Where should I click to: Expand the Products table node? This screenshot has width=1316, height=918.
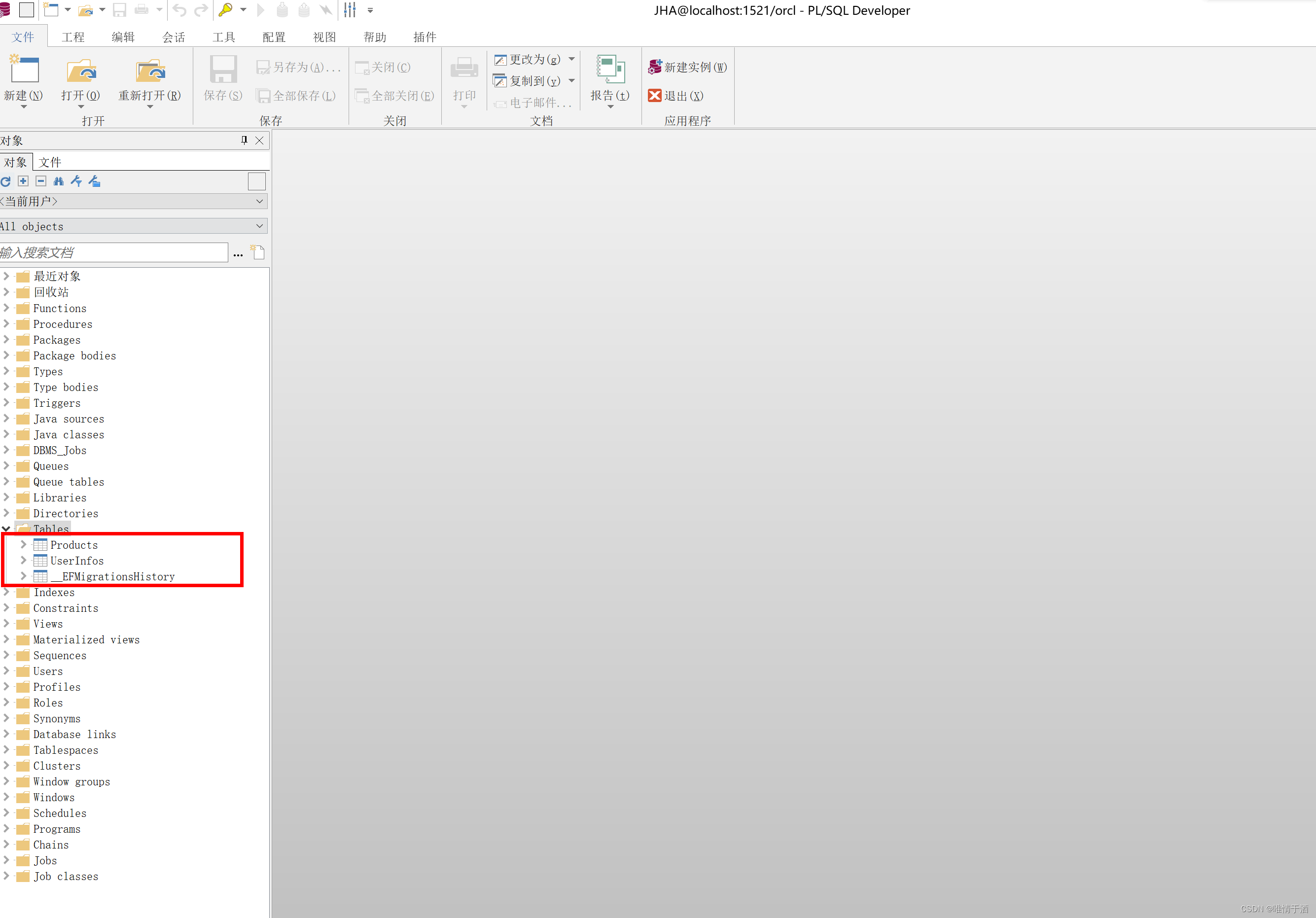coord(23,545)
